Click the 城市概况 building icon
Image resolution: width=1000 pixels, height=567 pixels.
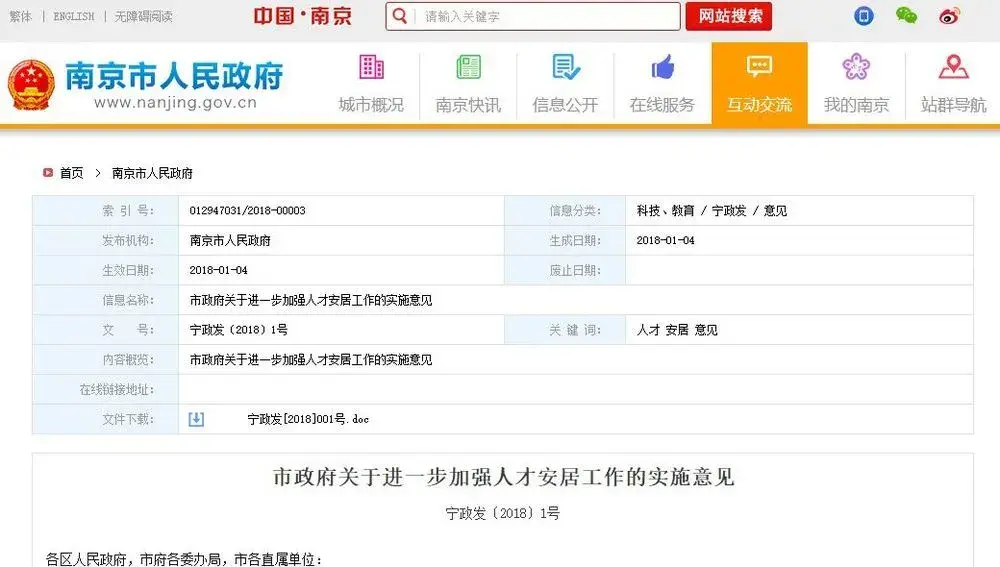(x=371, y=67)
